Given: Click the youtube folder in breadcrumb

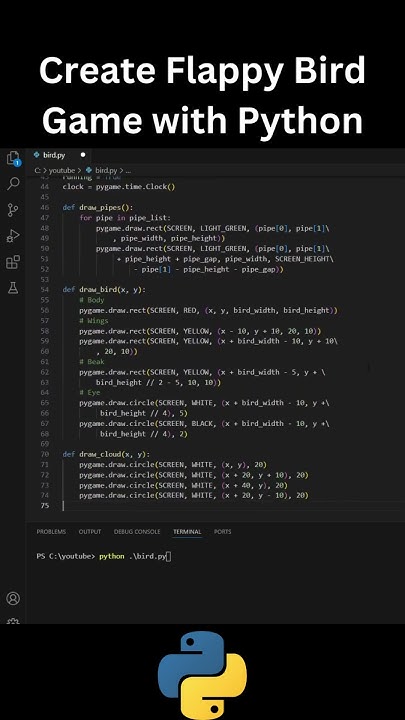Looking at the screenshot, I should point(62,170).
